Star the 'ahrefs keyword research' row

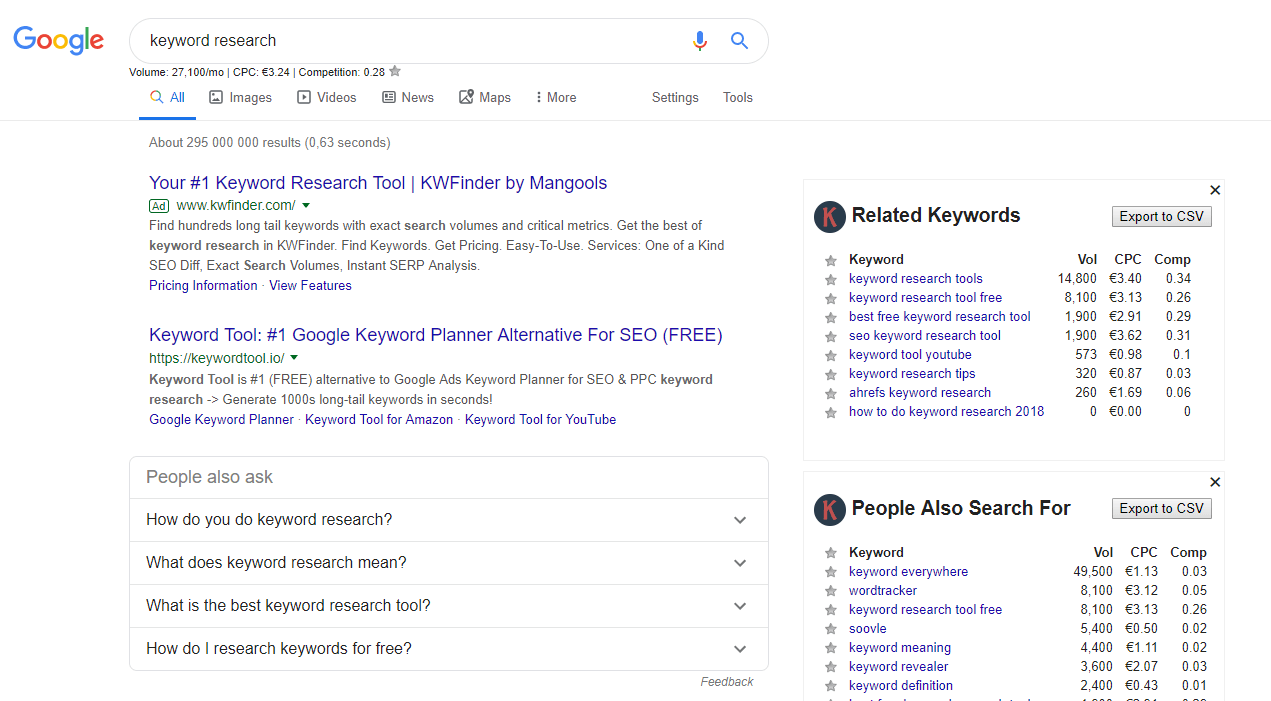point(830,394)
